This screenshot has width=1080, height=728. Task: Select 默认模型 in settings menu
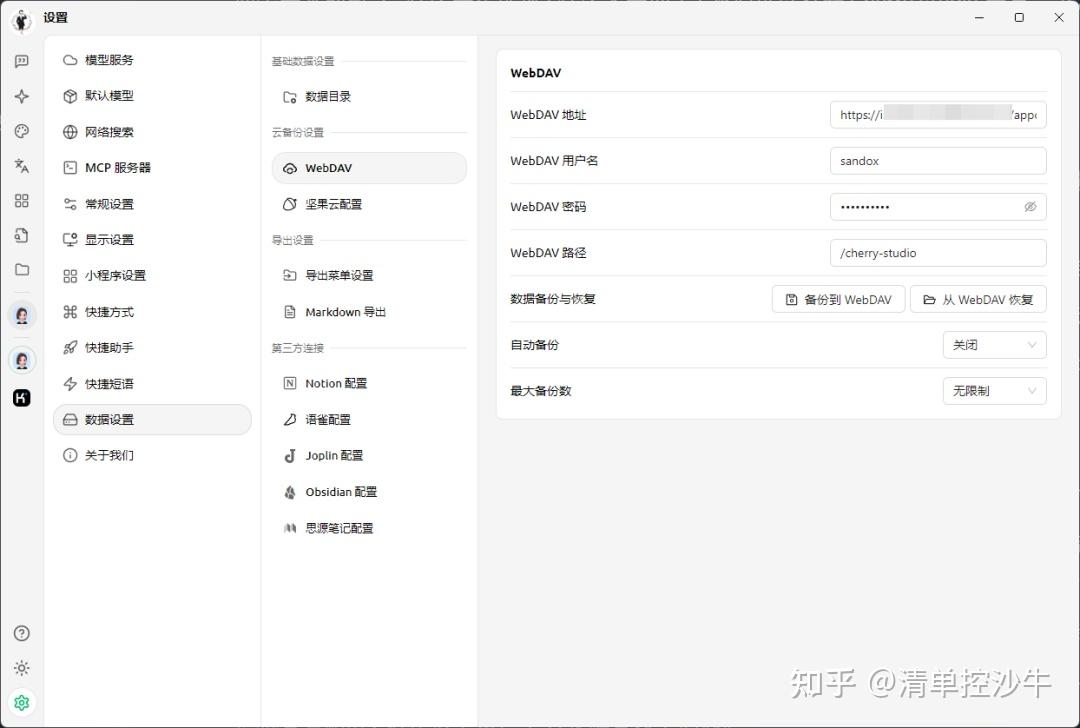(x=152, y=96)
